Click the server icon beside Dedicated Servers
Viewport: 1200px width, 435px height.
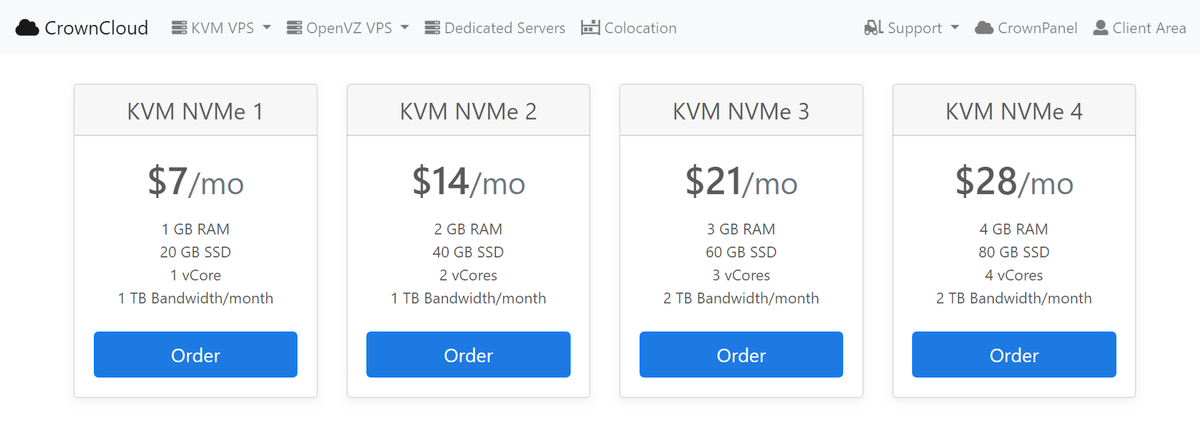[432, 28]
